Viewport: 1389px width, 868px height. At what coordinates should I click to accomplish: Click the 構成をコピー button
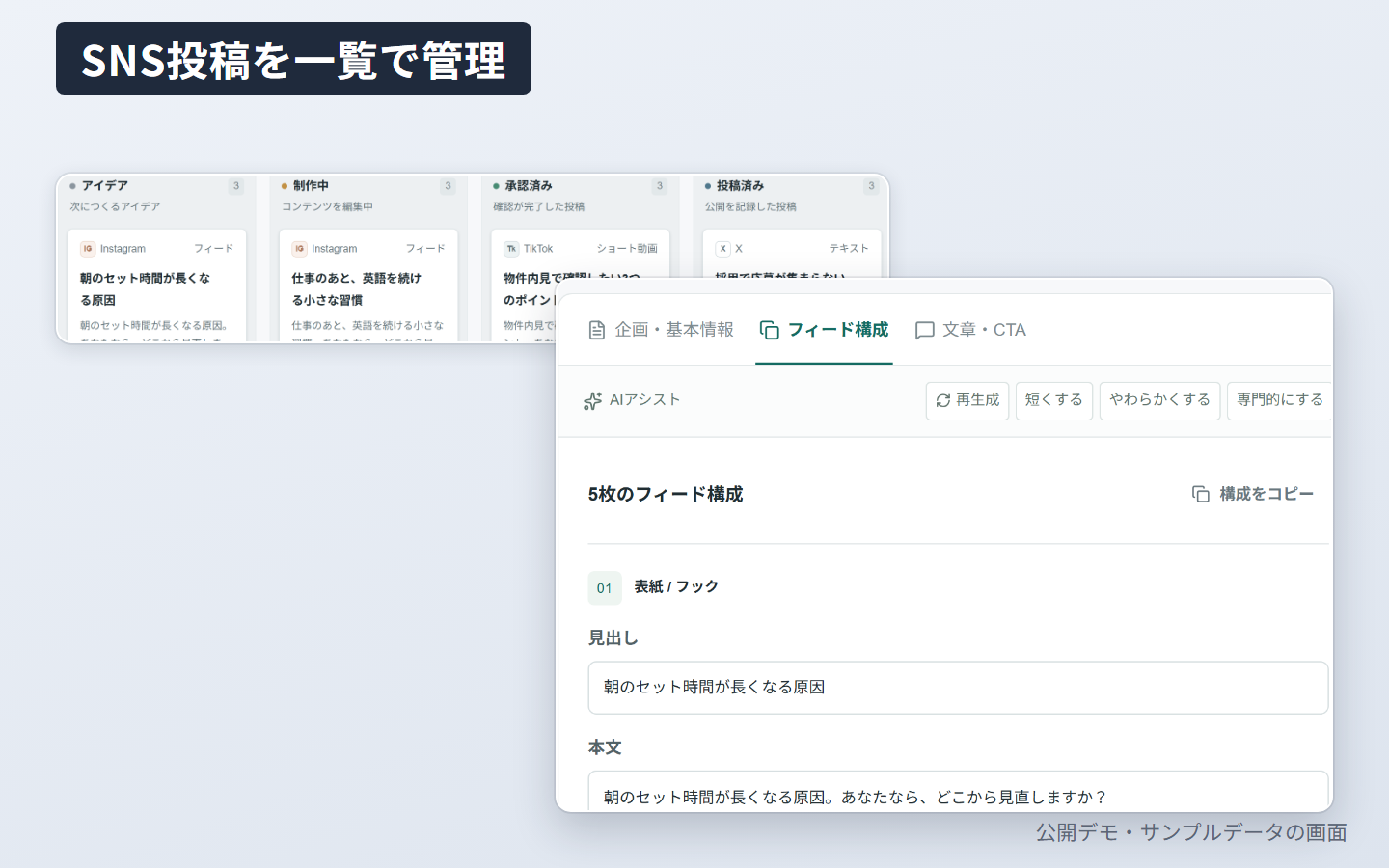(1253, 494)
